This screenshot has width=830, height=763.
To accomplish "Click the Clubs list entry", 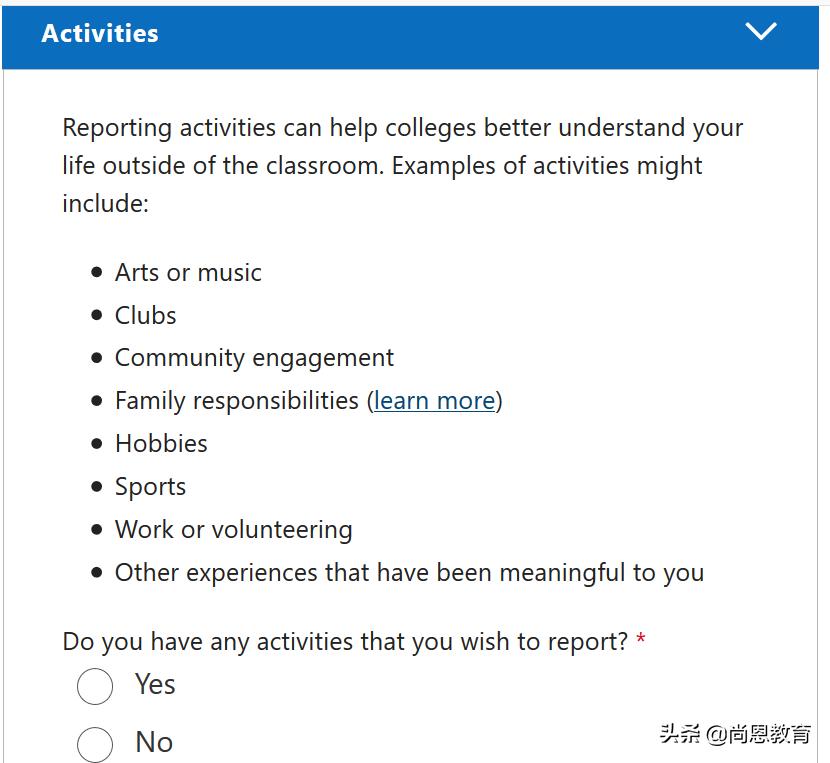I will coord(145,315).
